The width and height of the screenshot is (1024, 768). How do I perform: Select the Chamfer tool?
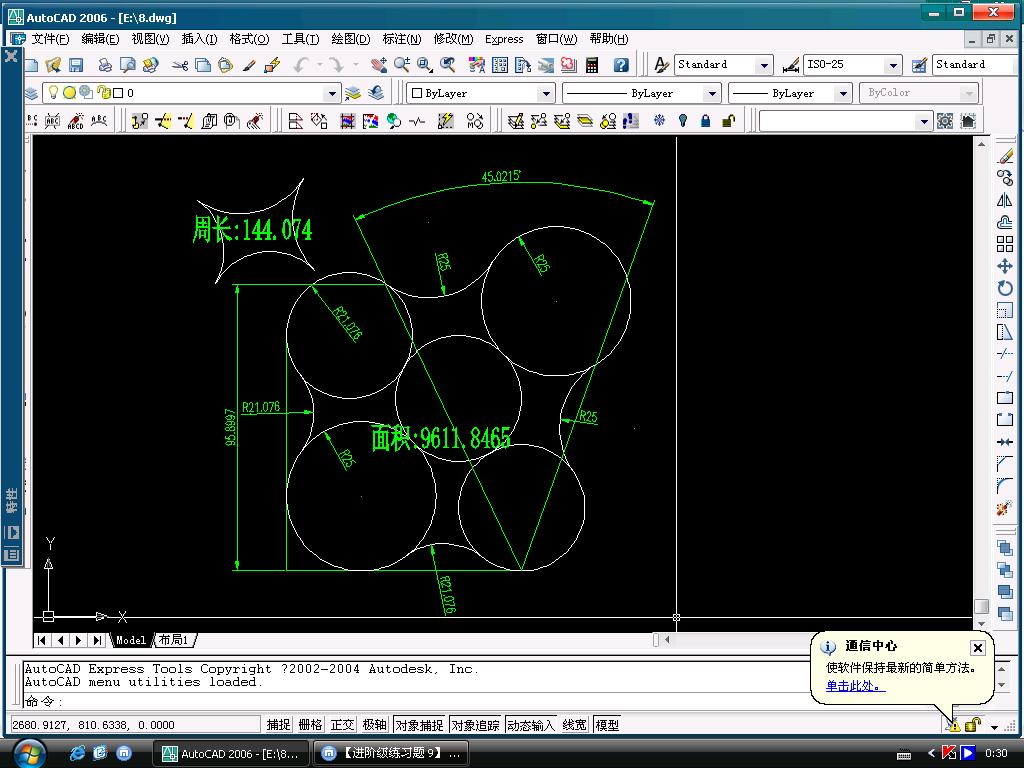[x=1005, y=464]
